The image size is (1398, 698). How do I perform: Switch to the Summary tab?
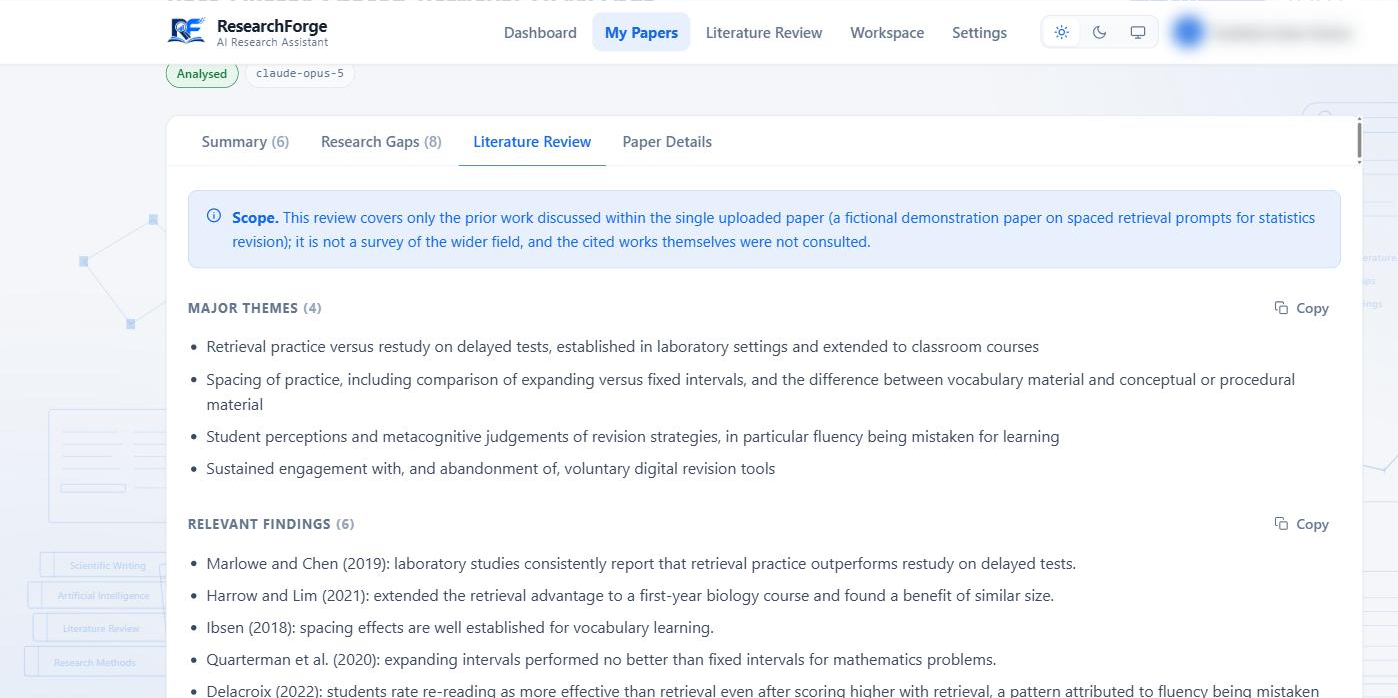(245, 142)
